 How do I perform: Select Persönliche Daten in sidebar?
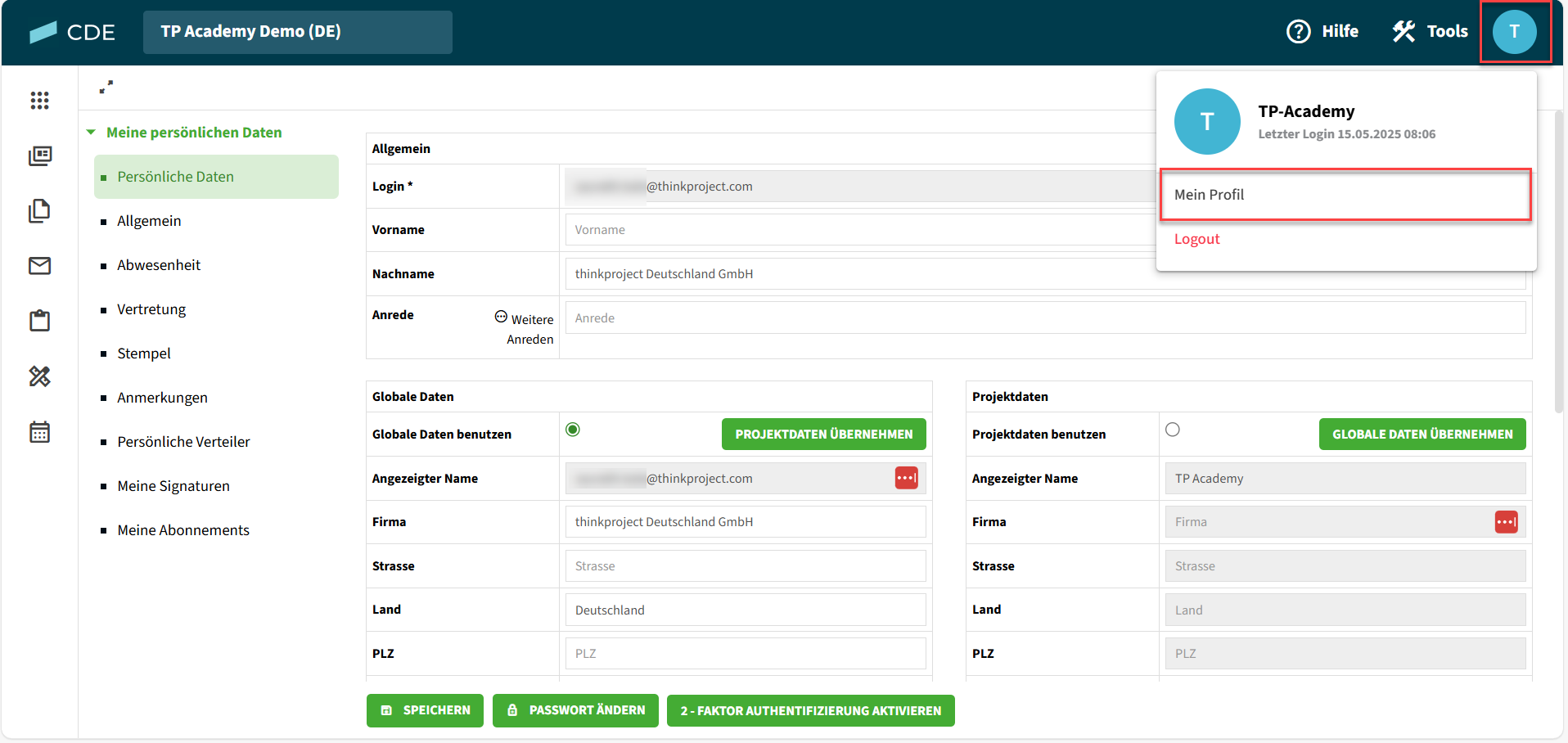click(216, 177)
